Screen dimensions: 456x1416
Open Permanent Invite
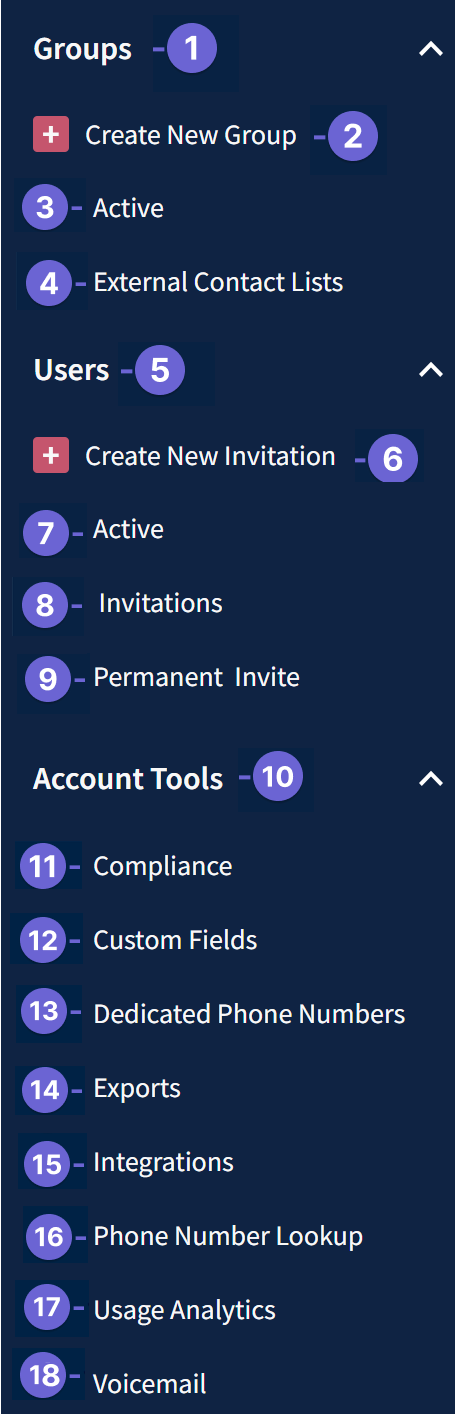[x=197, y=677]
